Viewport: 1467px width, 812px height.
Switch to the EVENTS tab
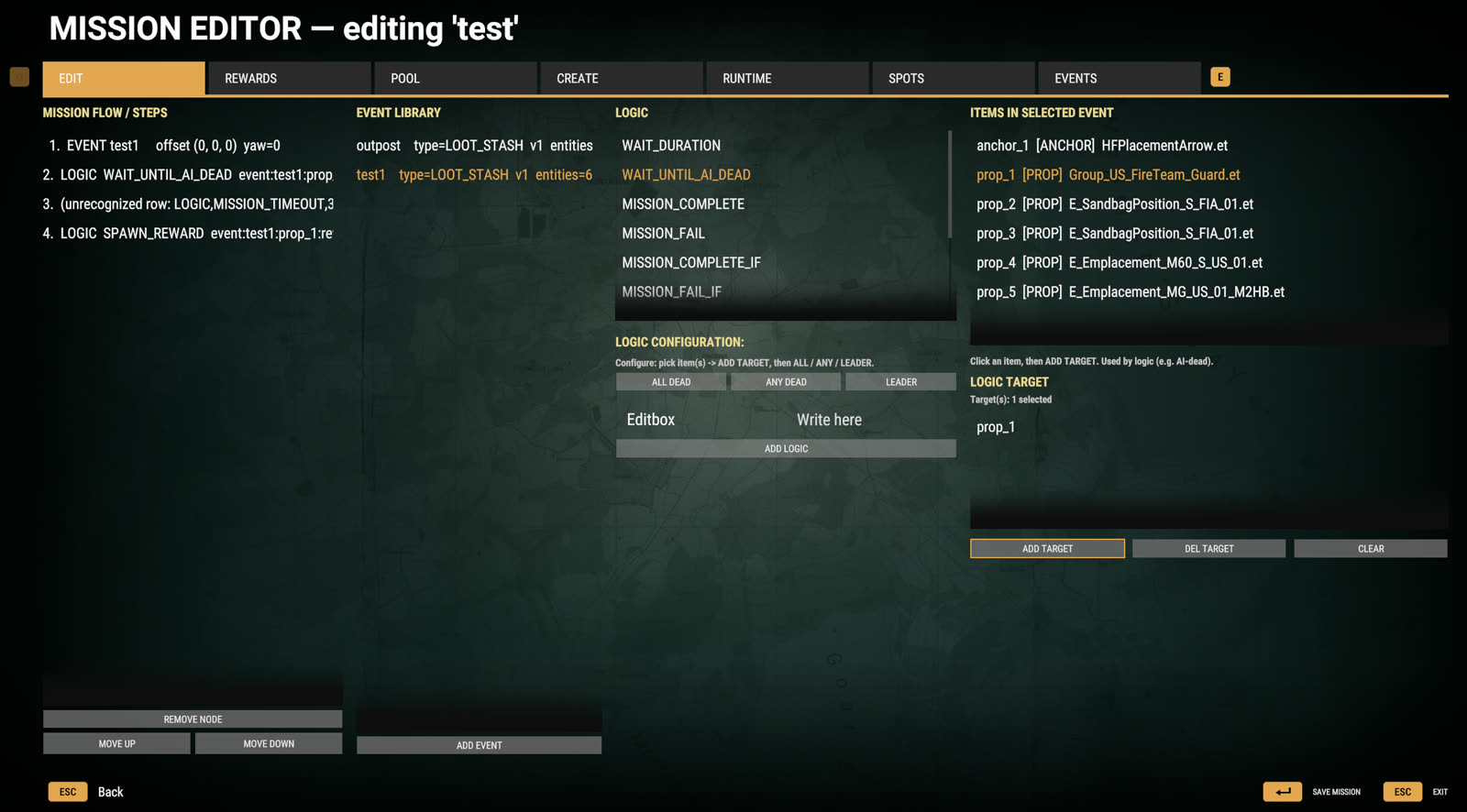coord(1120,78)
